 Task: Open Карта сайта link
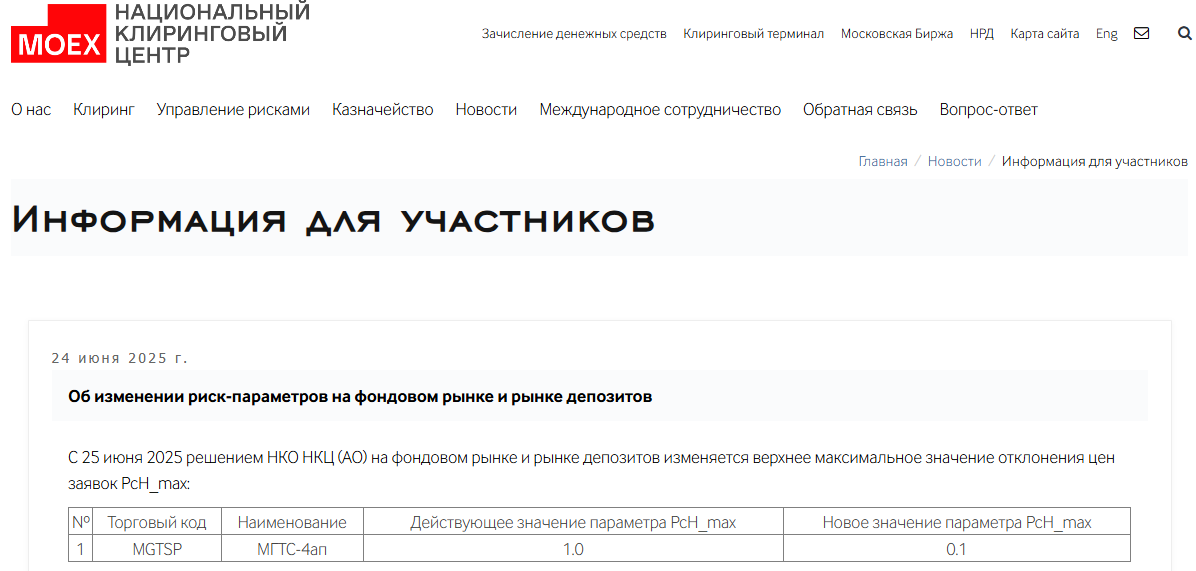click(x=1045, y=34)
